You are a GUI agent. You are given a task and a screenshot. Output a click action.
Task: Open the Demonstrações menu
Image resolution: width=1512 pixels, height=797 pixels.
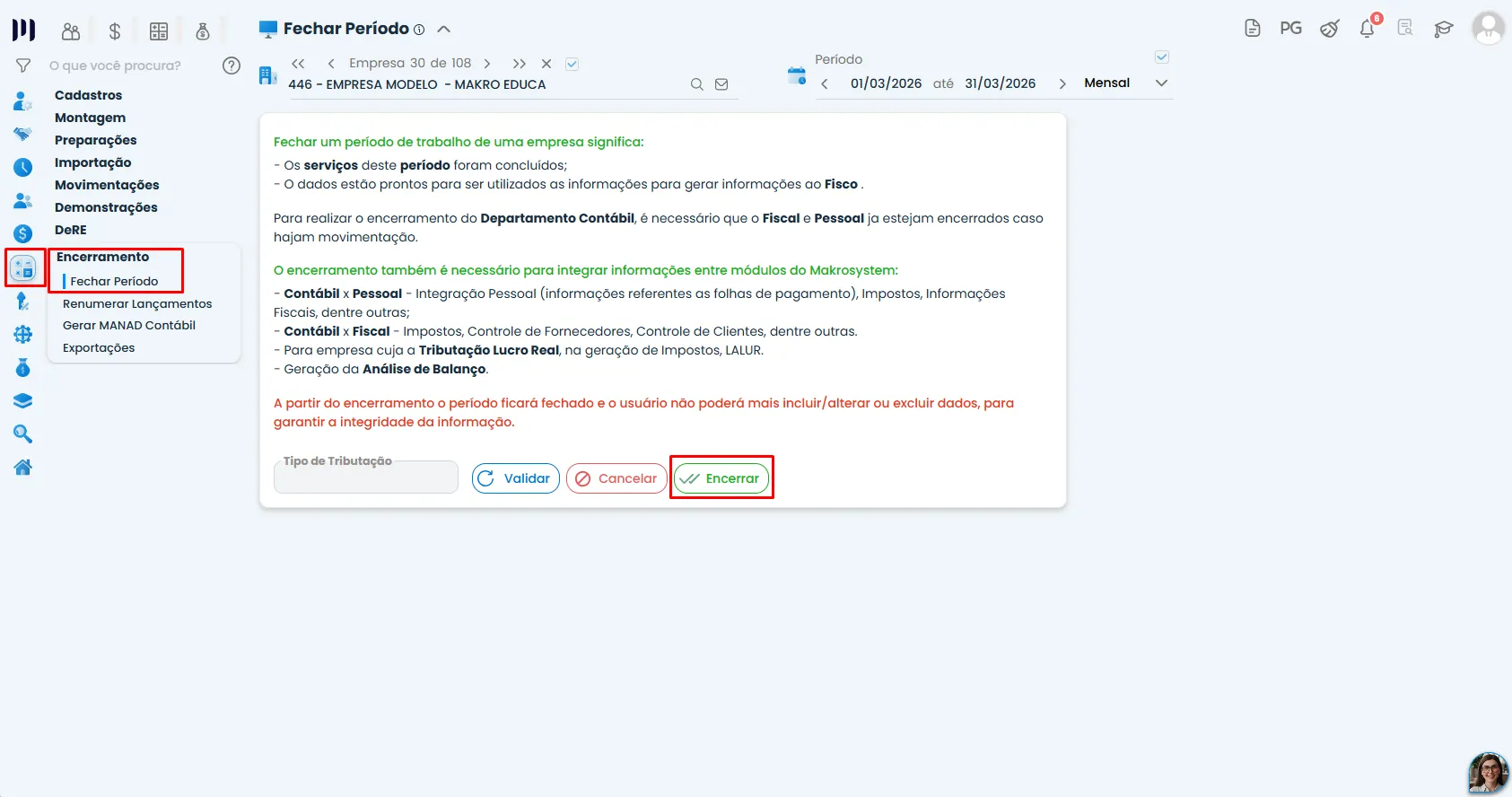106,207
